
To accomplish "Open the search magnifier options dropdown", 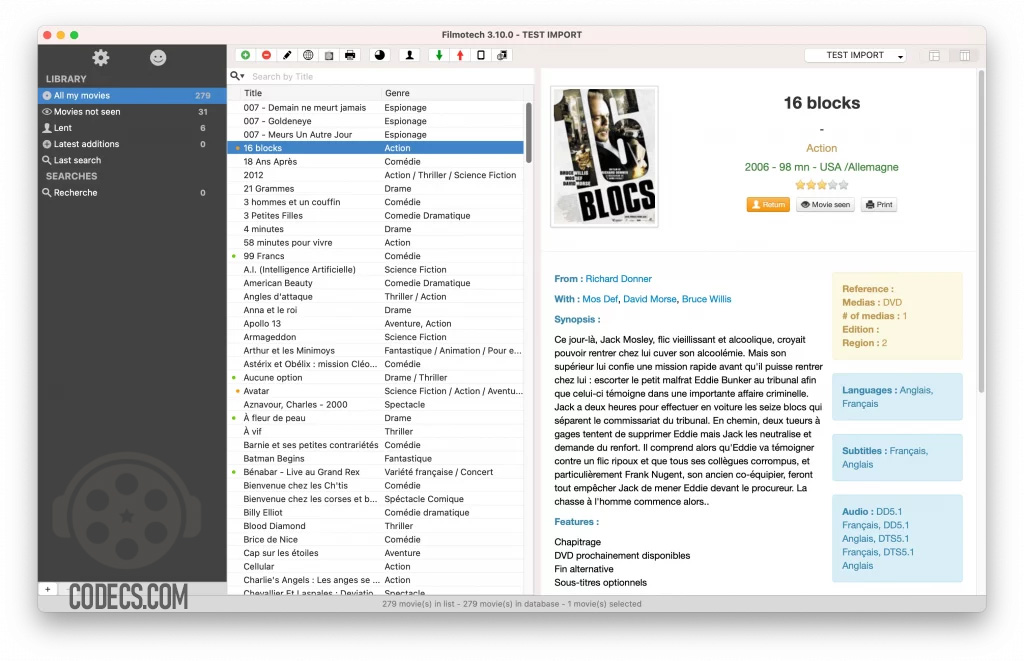I will point(237,76).
